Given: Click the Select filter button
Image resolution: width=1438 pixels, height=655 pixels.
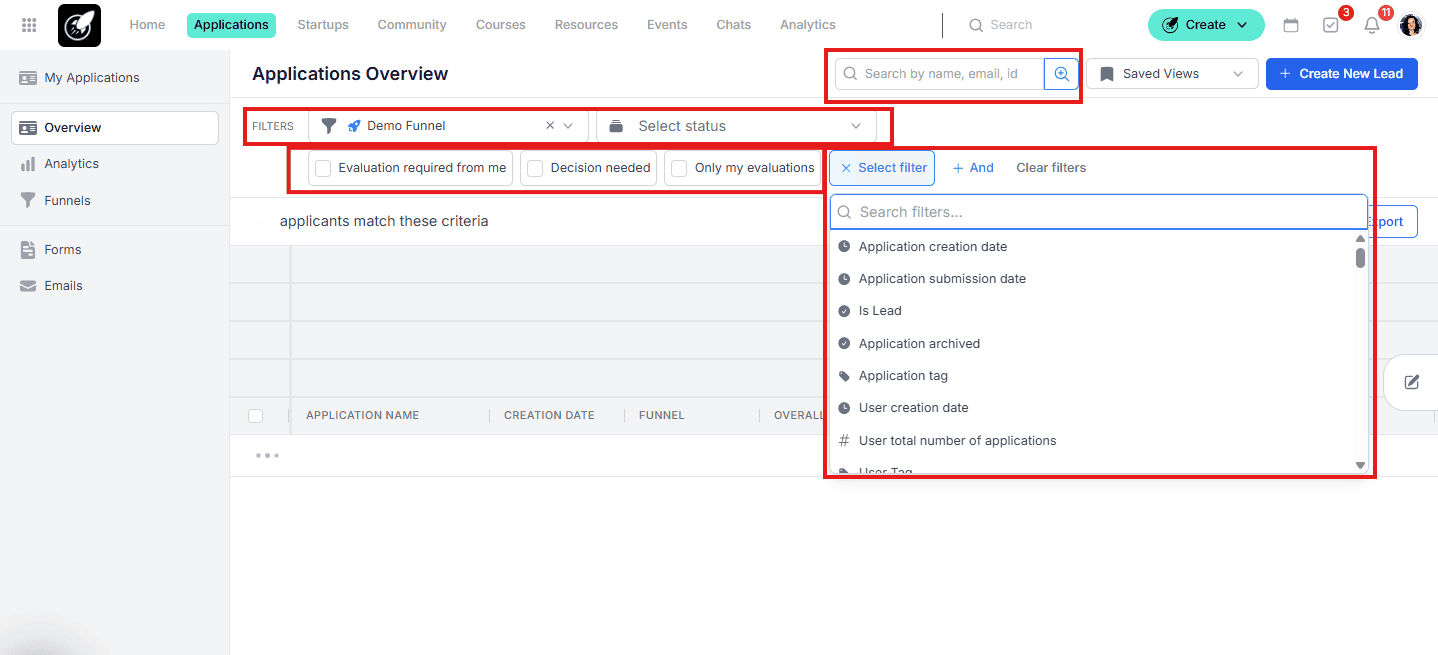Looking at the screenshot, I should pyautogui.click(x=882, y=168).
